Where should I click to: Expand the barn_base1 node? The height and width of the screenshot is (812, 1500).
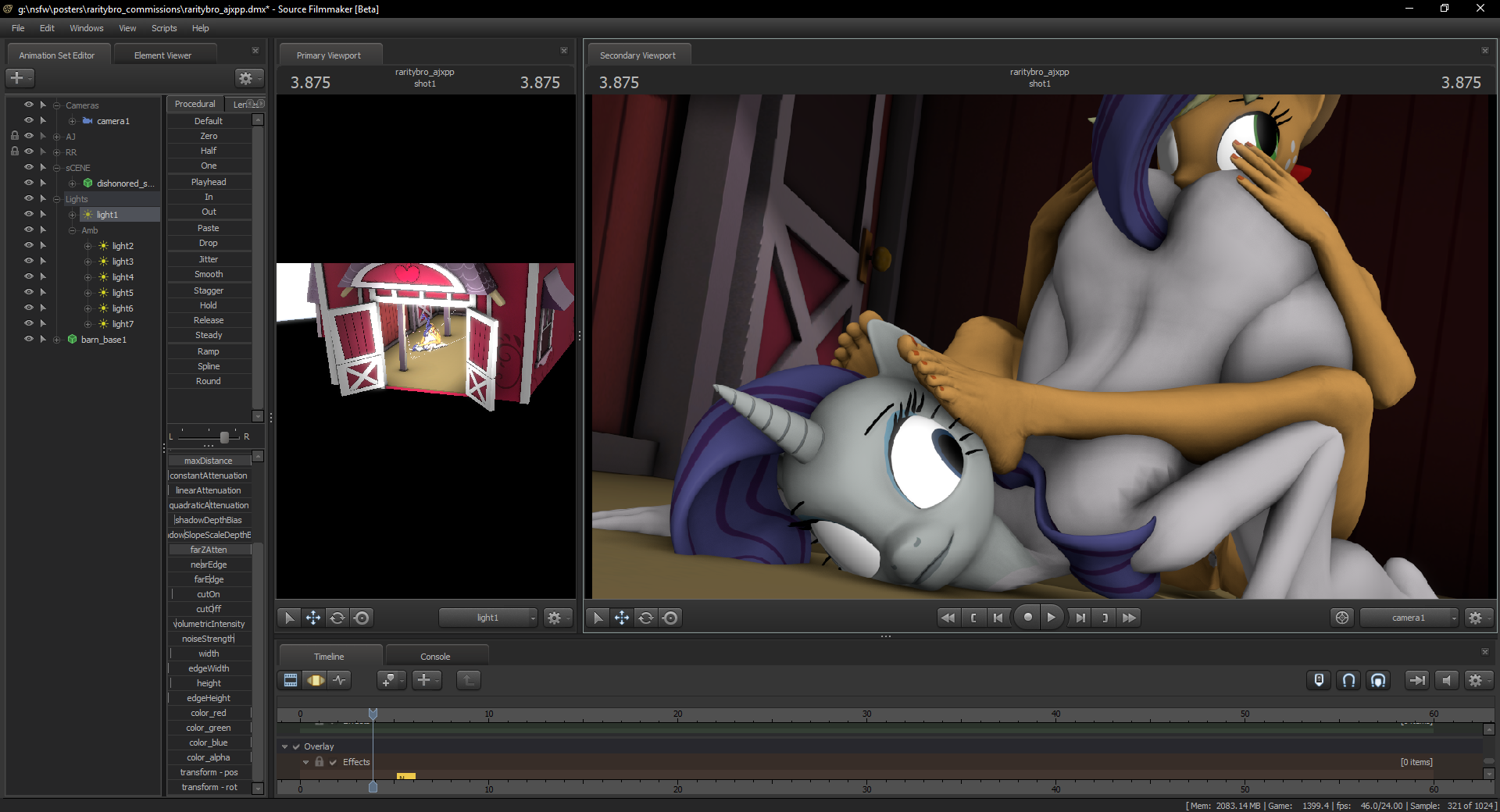tap(57, 340)
